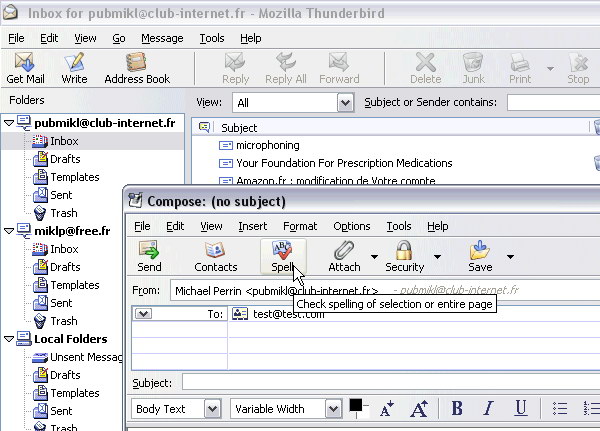Select Trash under pubmikl@club-internet.fr
The image size is (600, 431).
(x=64, y=213)
